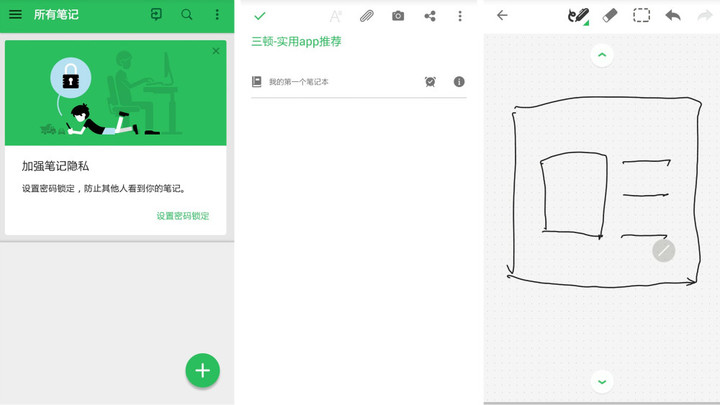Image resolution: width=720 pixels, height=405 pixels.
Task: Select the pen drawing tool
Action: pyautogui.click(x=579, y=16)
